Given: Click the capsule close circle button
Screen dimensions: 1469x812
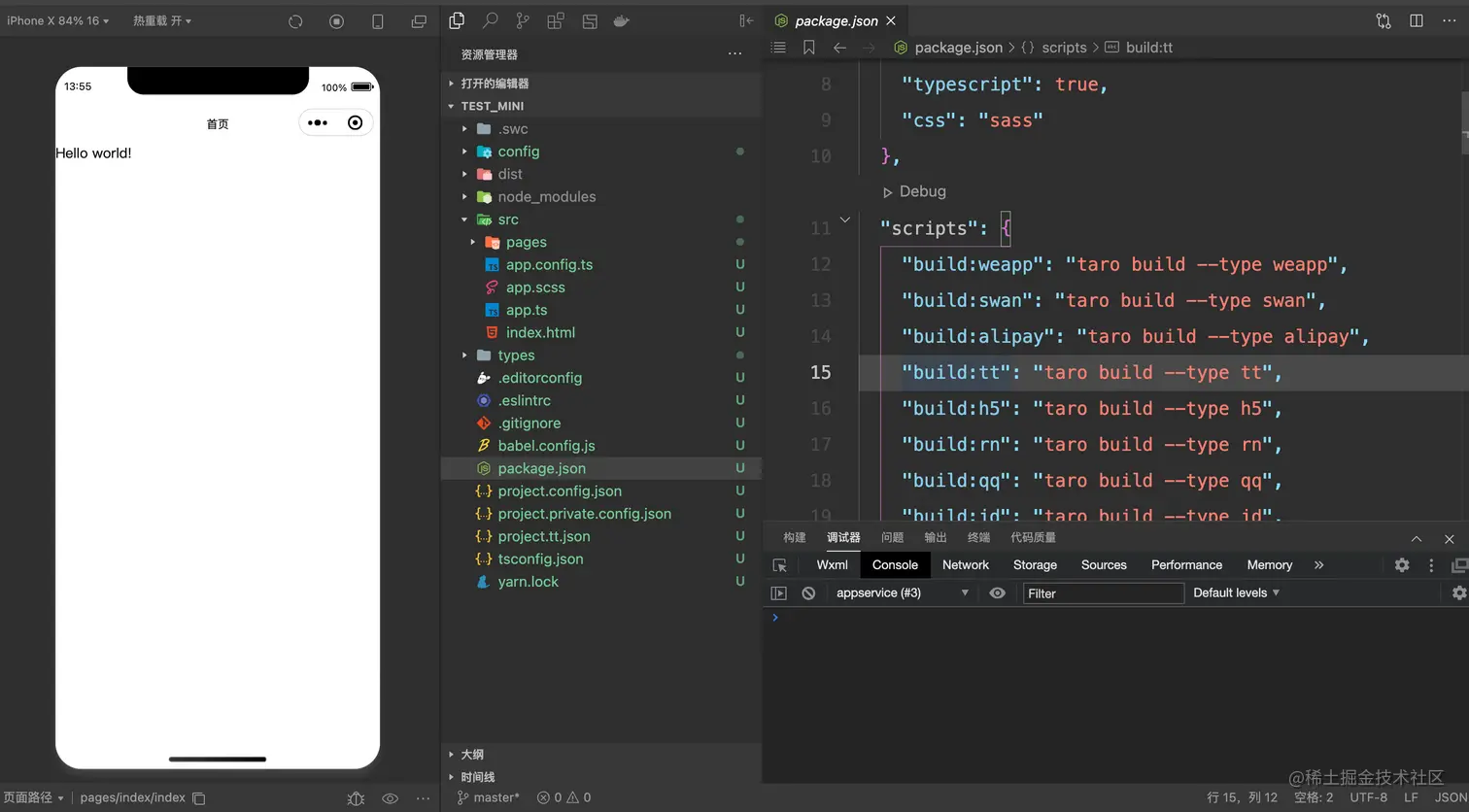Looking at the screenshot, I should pos(356,122).
